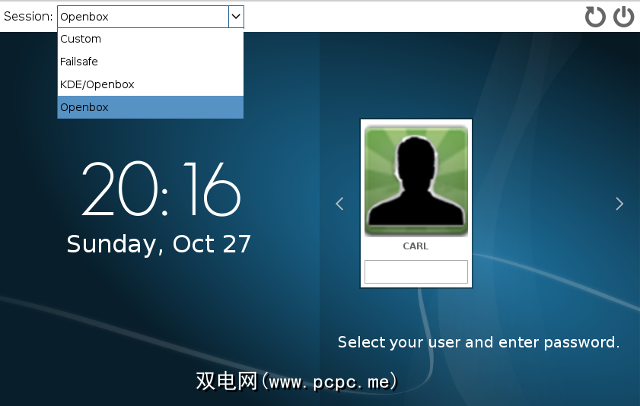Go to previous user with left arrow
640x406 pixels.
pyautogui.click(x=339, y=204)
